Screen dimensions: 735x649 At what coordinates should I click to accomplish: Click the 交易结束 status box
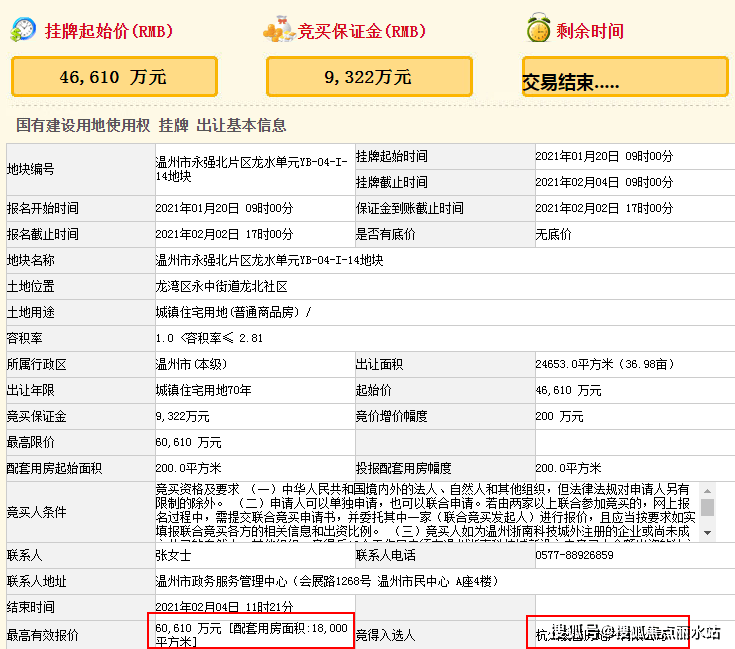click(625, 76)
